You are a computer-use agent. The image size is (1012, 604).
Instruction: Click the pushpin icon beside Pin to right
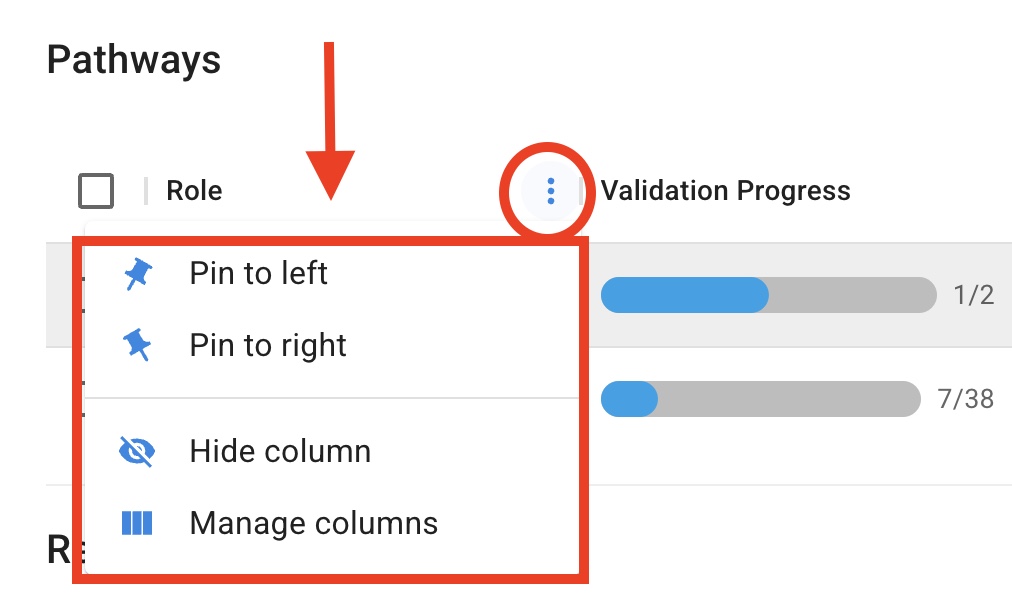point(137,346)
